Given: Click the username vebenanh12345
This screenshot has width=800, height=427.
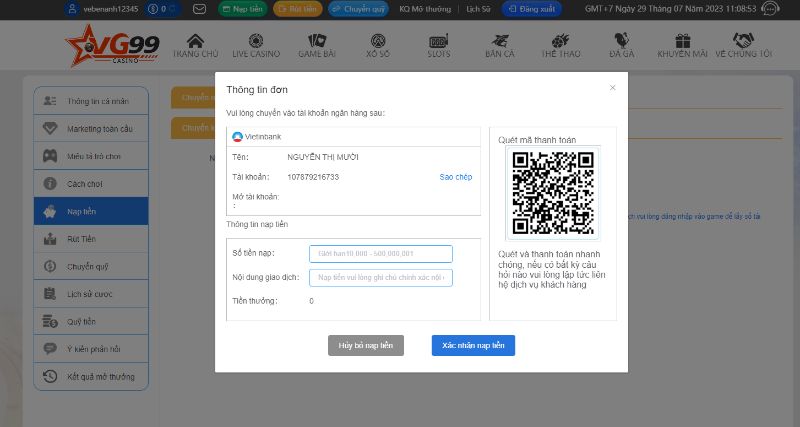Looking at the screenshot, I should click(111, 9).
